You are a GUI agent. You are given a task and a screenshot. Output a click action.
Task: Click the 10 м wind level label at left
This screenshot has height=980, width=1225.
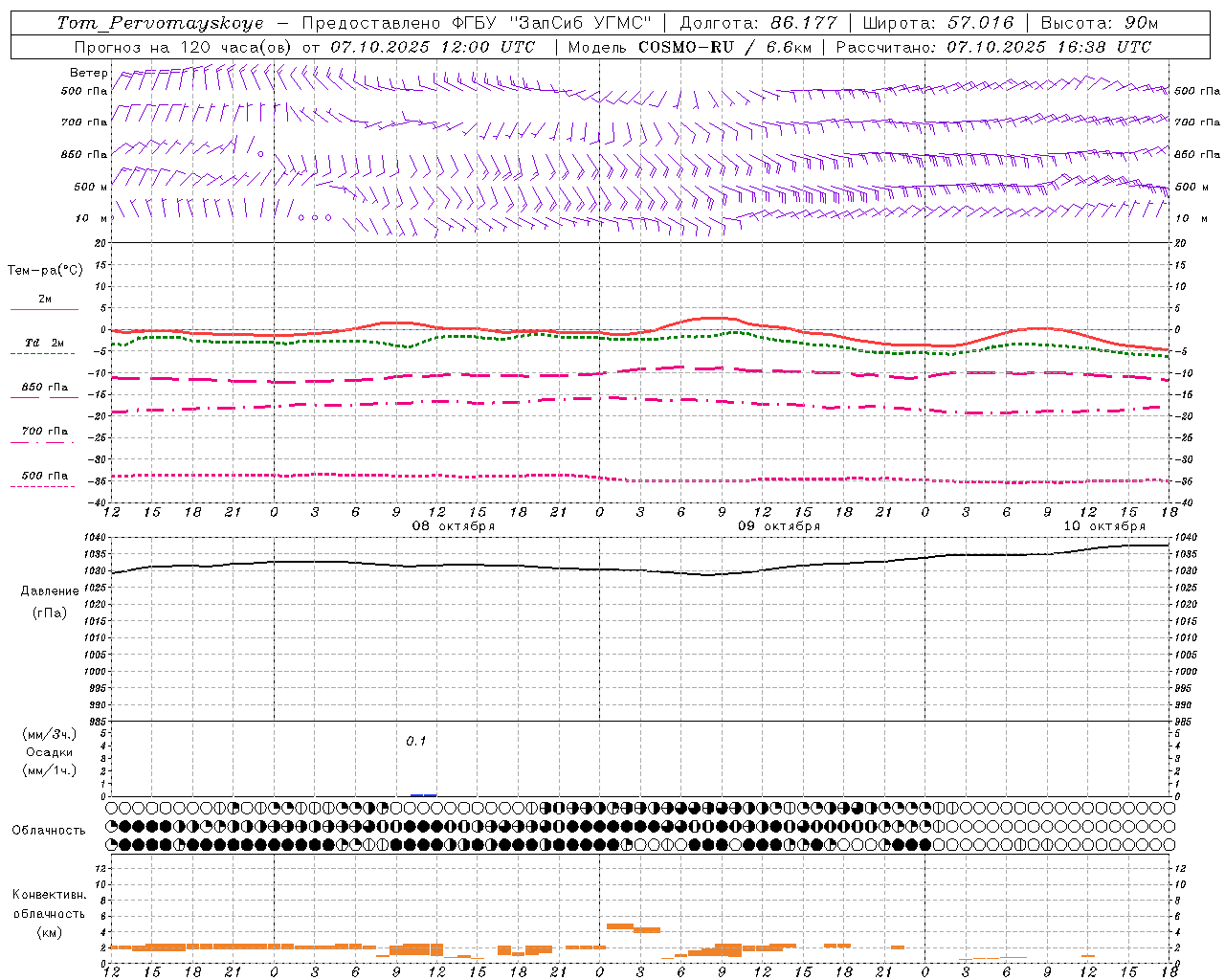(91, 218)
